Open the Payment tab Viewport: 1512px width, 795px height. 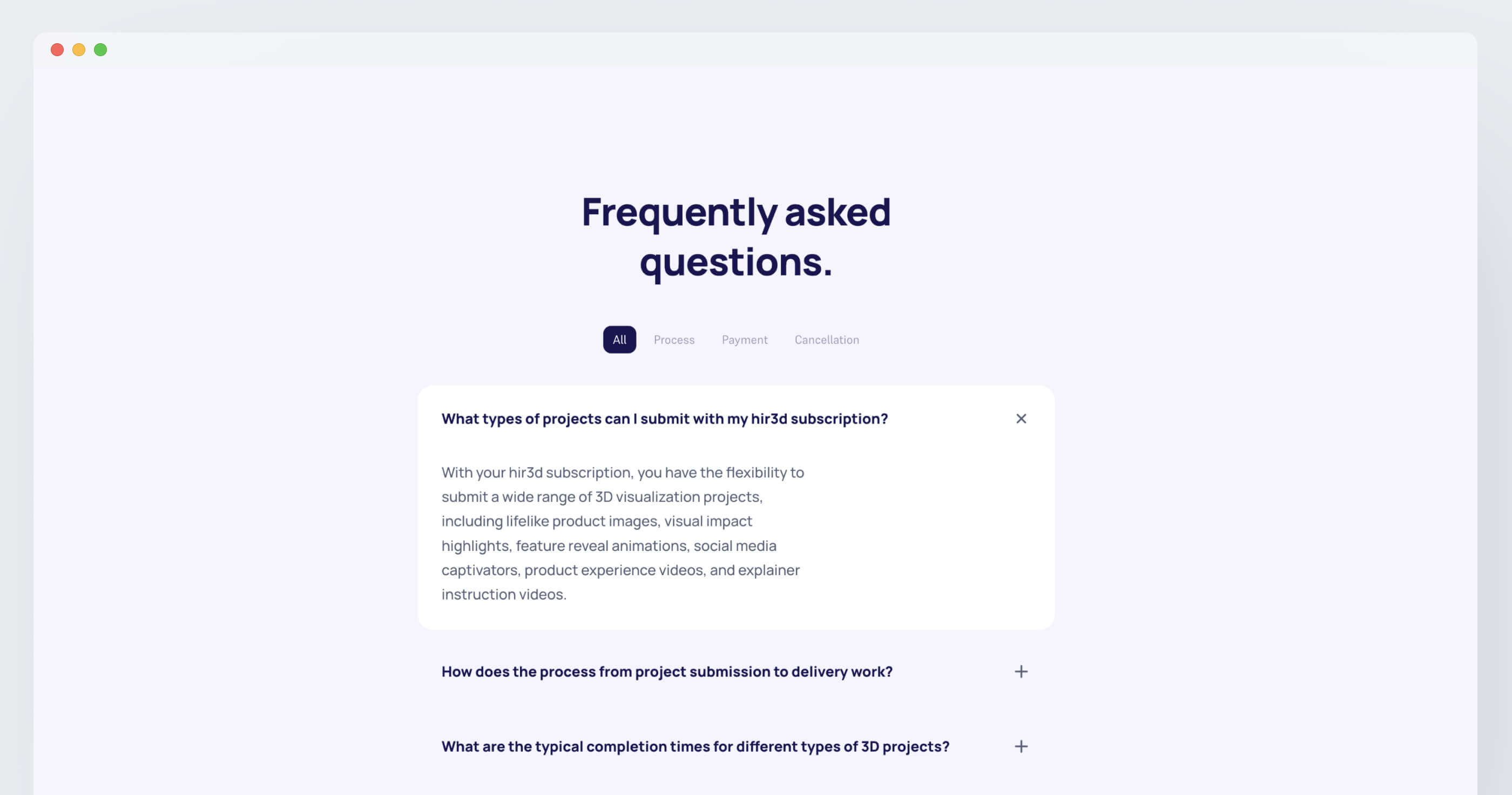(x=744, y=340)
